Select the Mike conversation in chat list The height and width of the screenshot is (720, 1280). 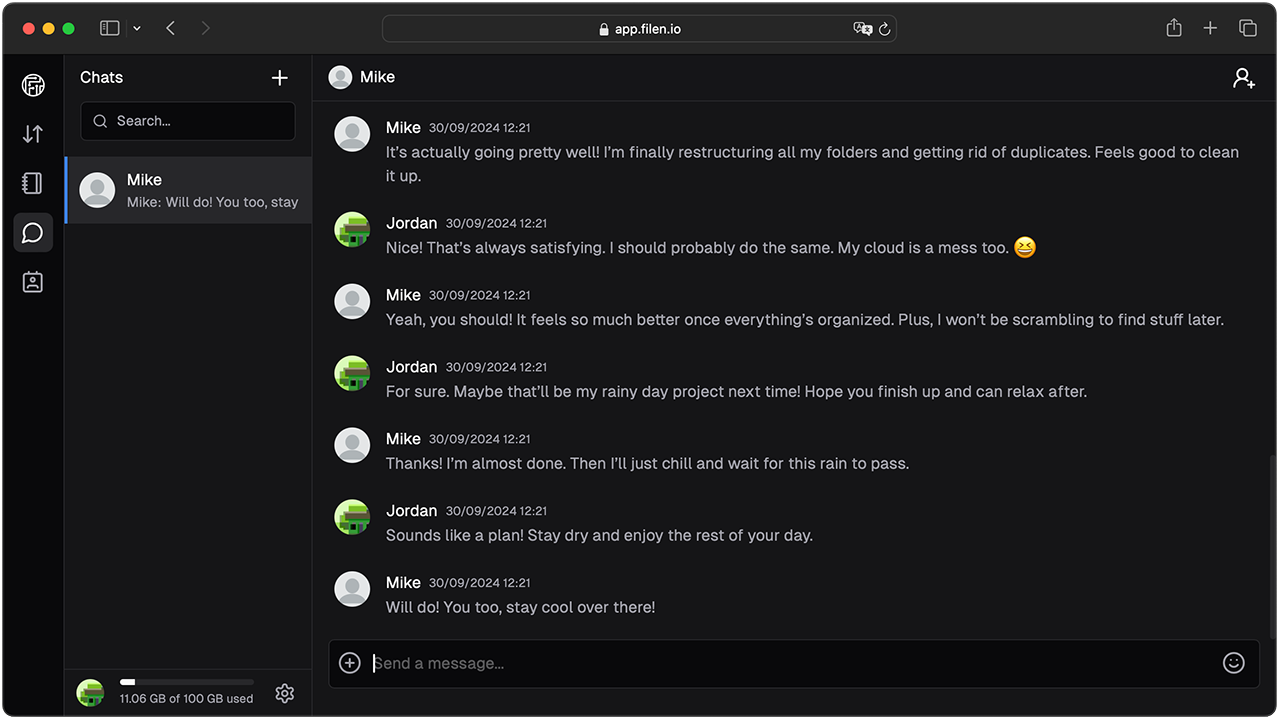(x=188, y=190)
